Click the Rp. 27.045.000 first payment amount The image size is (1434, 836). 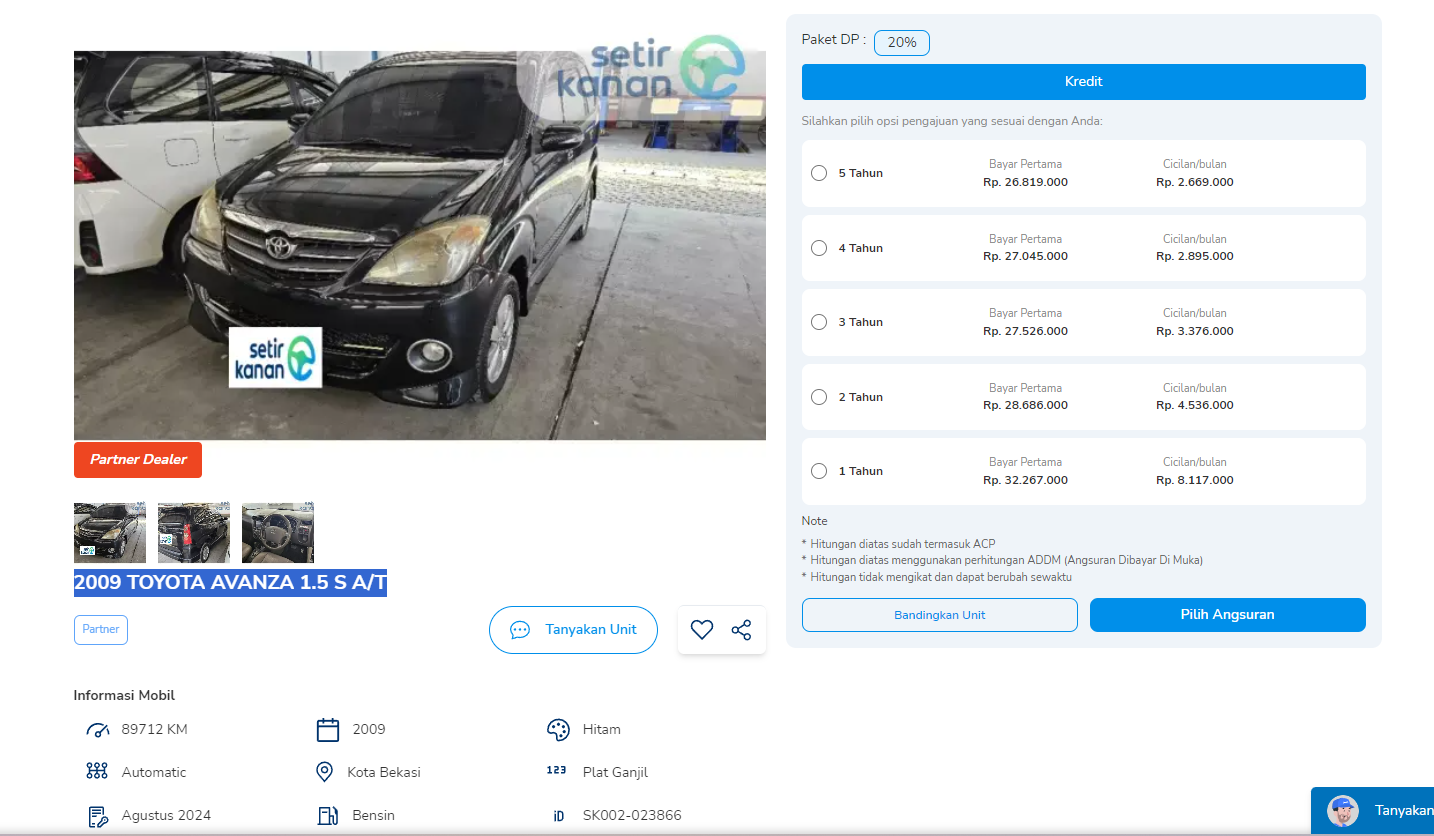pyautogui.click(x=1025, y=256)
